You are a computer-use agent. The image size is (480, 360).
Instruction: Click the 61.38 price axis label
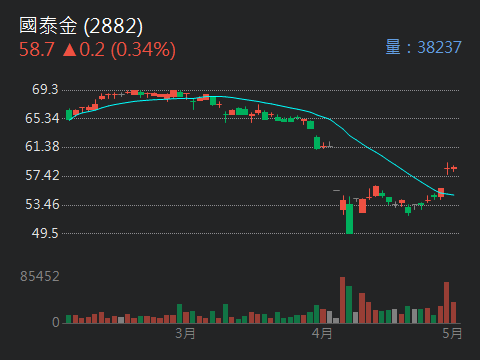(42, 146)
